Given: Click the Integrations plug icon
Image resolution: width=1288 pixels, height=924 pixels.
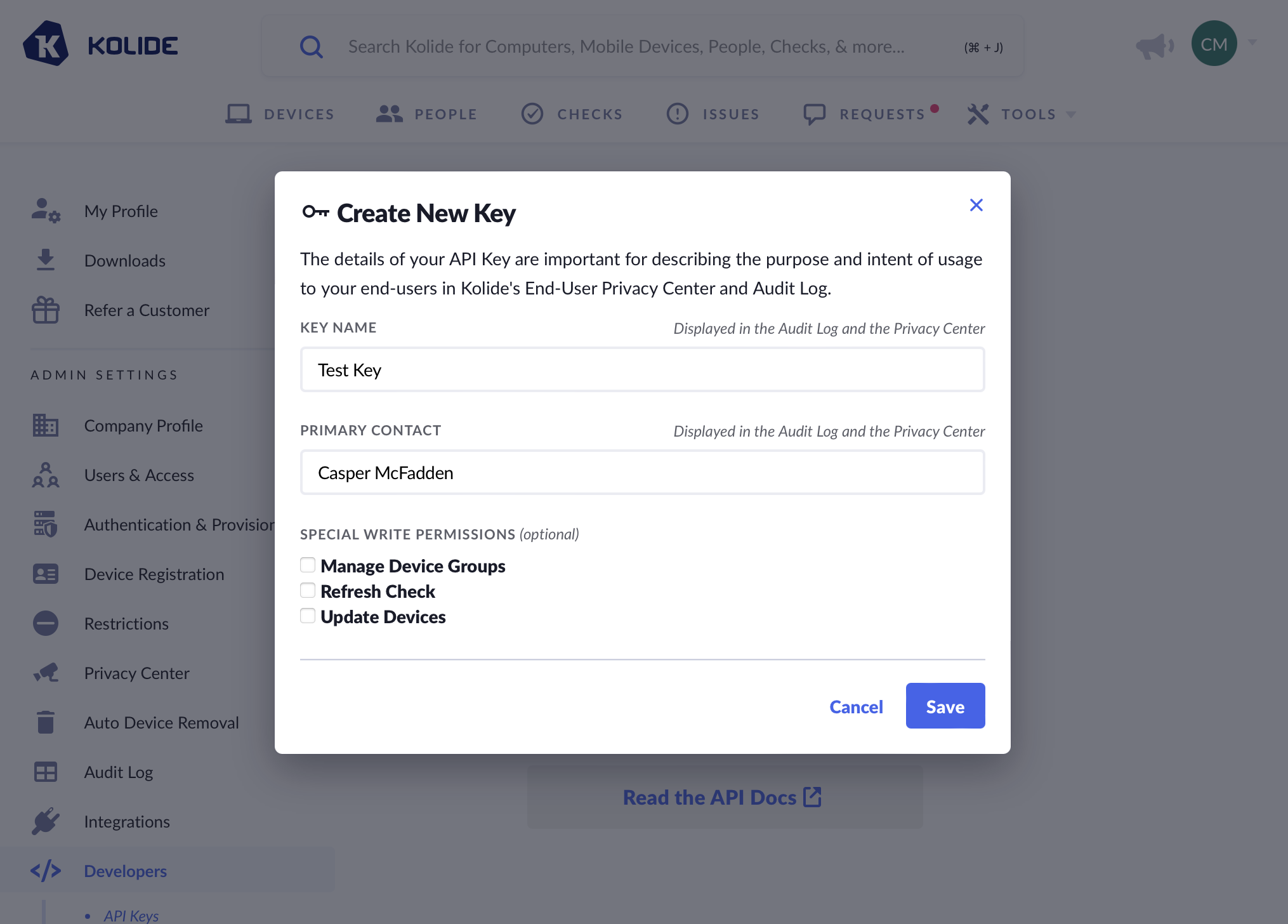Looking at the screenshot, I should coord(46,821).
